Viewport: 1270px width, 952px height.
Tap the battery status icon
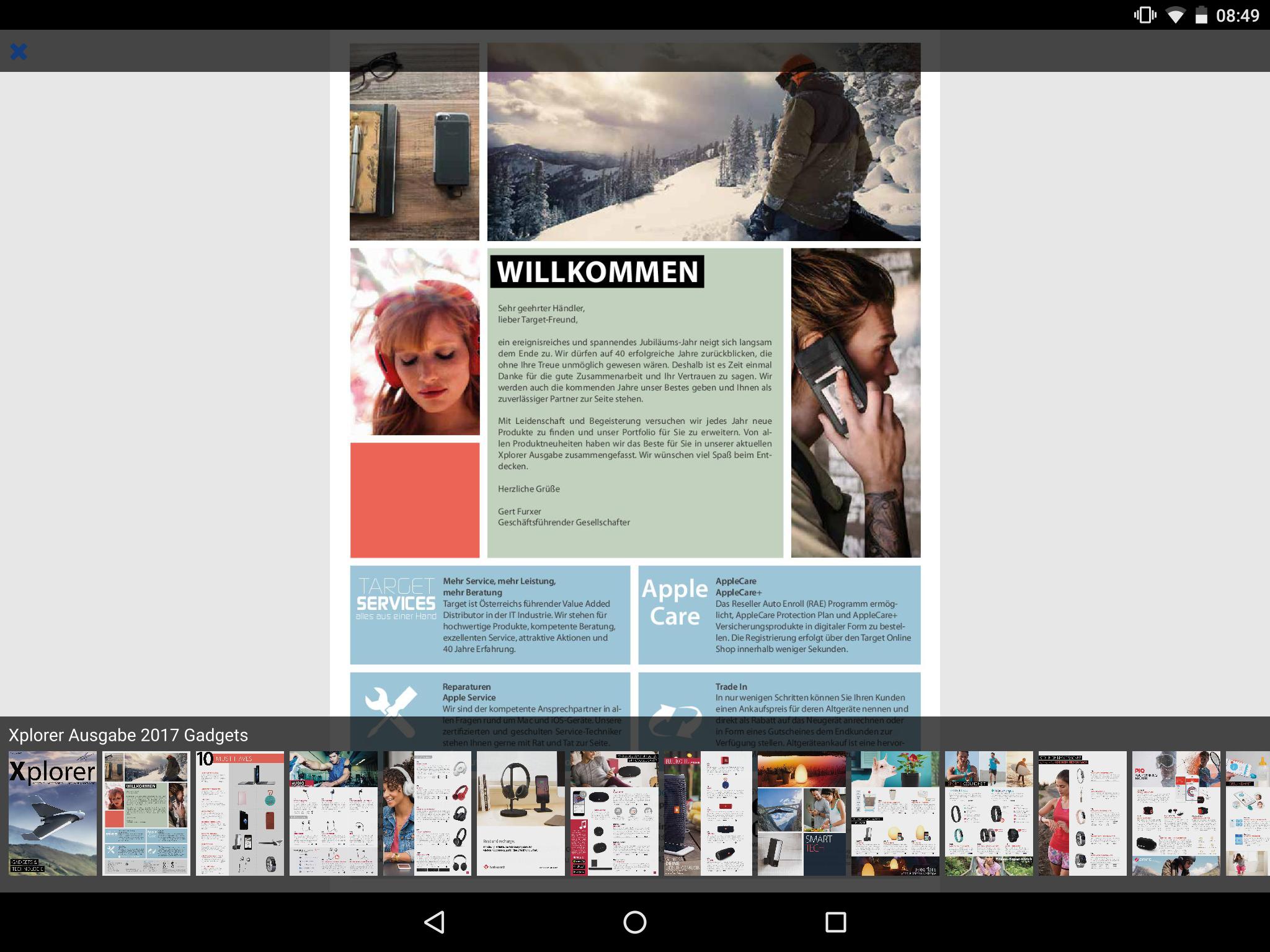[x=1201, y=15]
